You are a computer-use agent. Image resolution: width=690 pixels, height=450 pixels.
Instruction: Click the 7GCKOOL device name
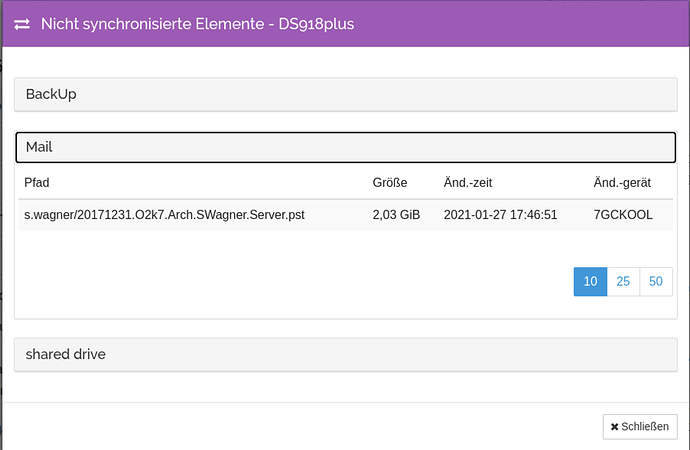[x=623, y=215]
